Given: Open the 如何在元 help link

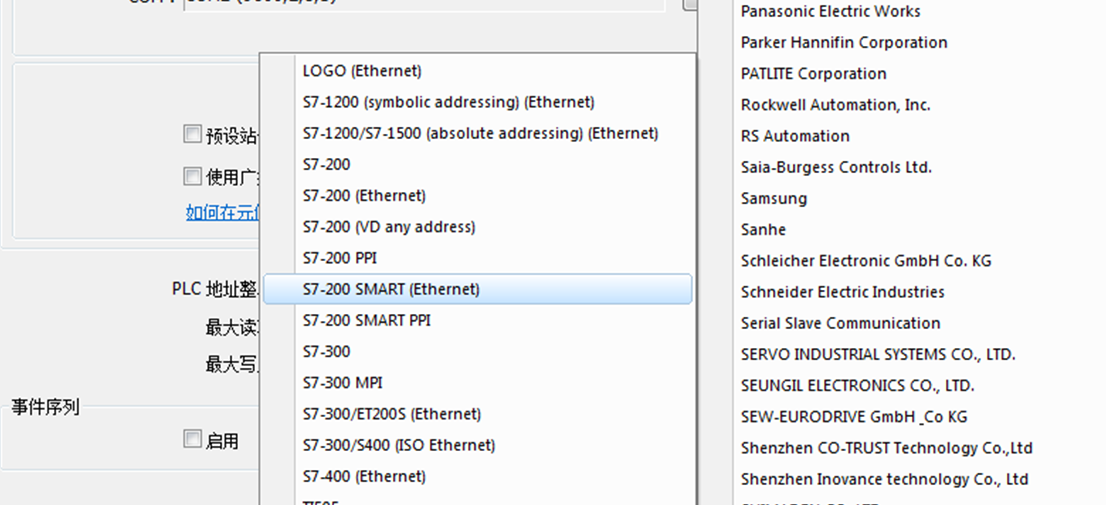Looking at the screenshot, I should (x=222, y=212).
